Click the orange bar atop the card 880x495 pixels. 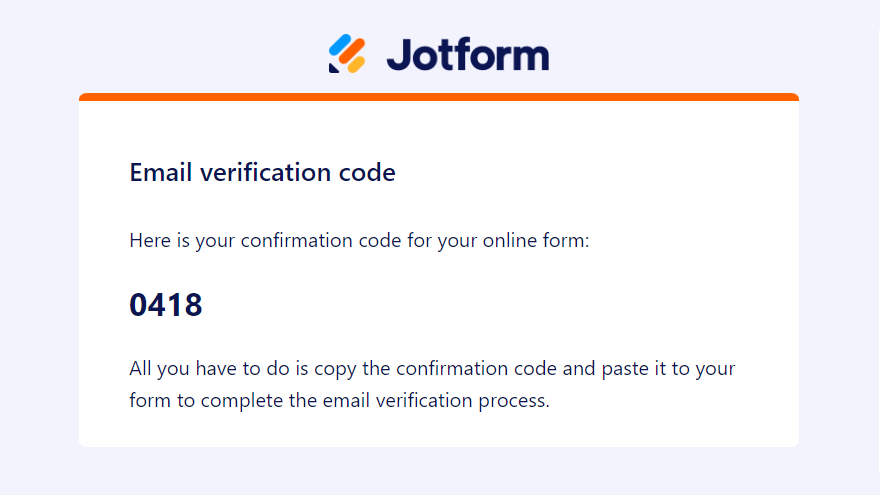(439, 97)
